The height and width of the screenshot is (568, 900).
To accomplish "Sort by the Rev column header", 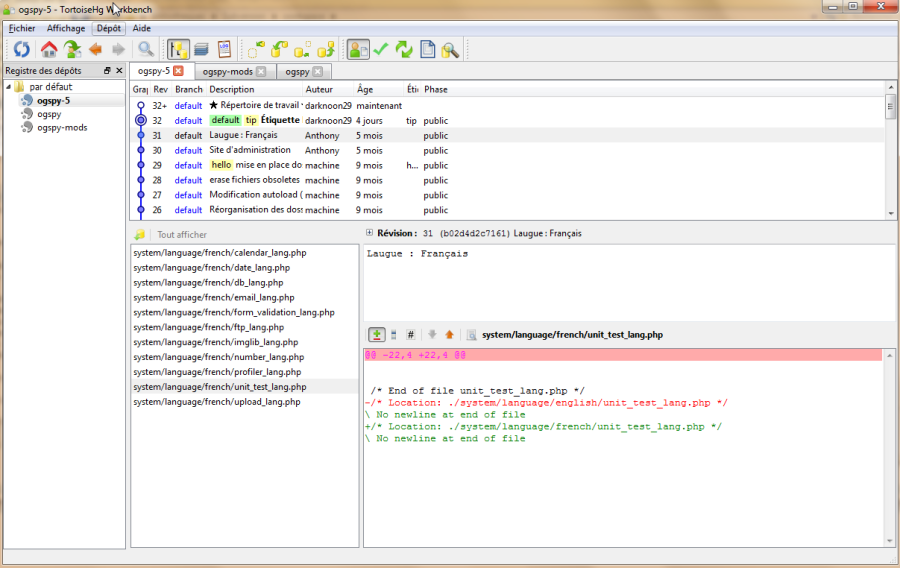I will (x=161, y=90).
